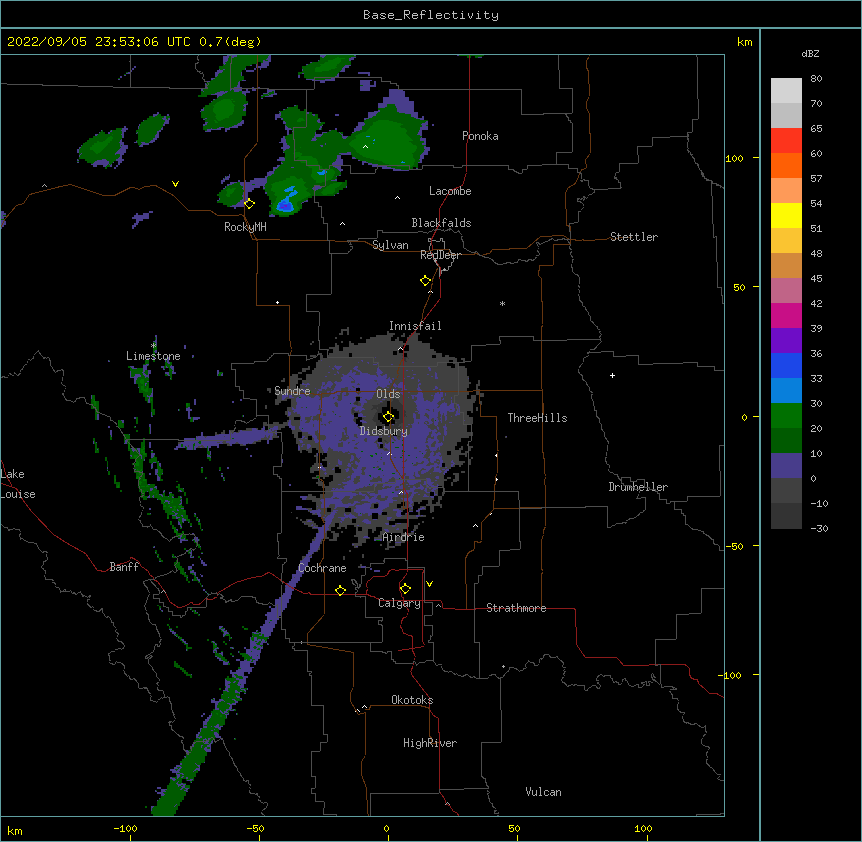Image resolution: width=862 pixels, height=842 pixels.
Task: Pick the slate-purple 10 dBZ legend swatch
Action: (x=786, y=466)
